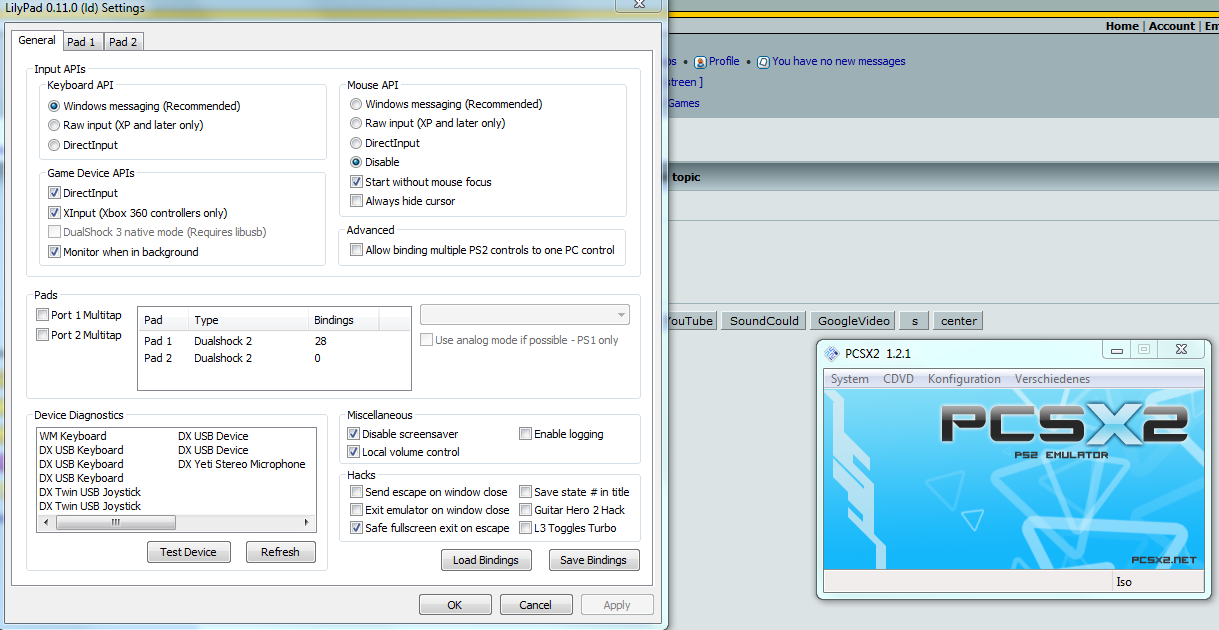Toggle Game Device DirectInput checkbox

point(55,193)
